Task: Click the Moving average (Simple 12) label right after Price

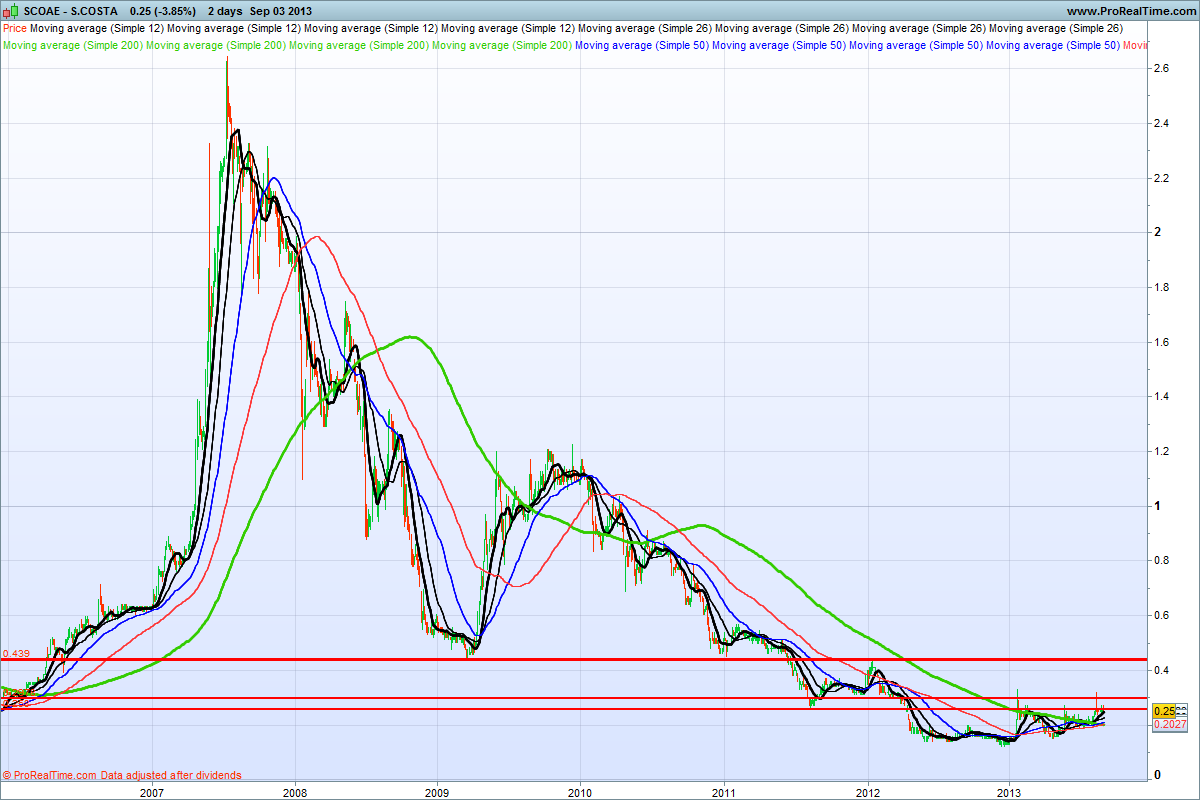Action: coord(97,29)
